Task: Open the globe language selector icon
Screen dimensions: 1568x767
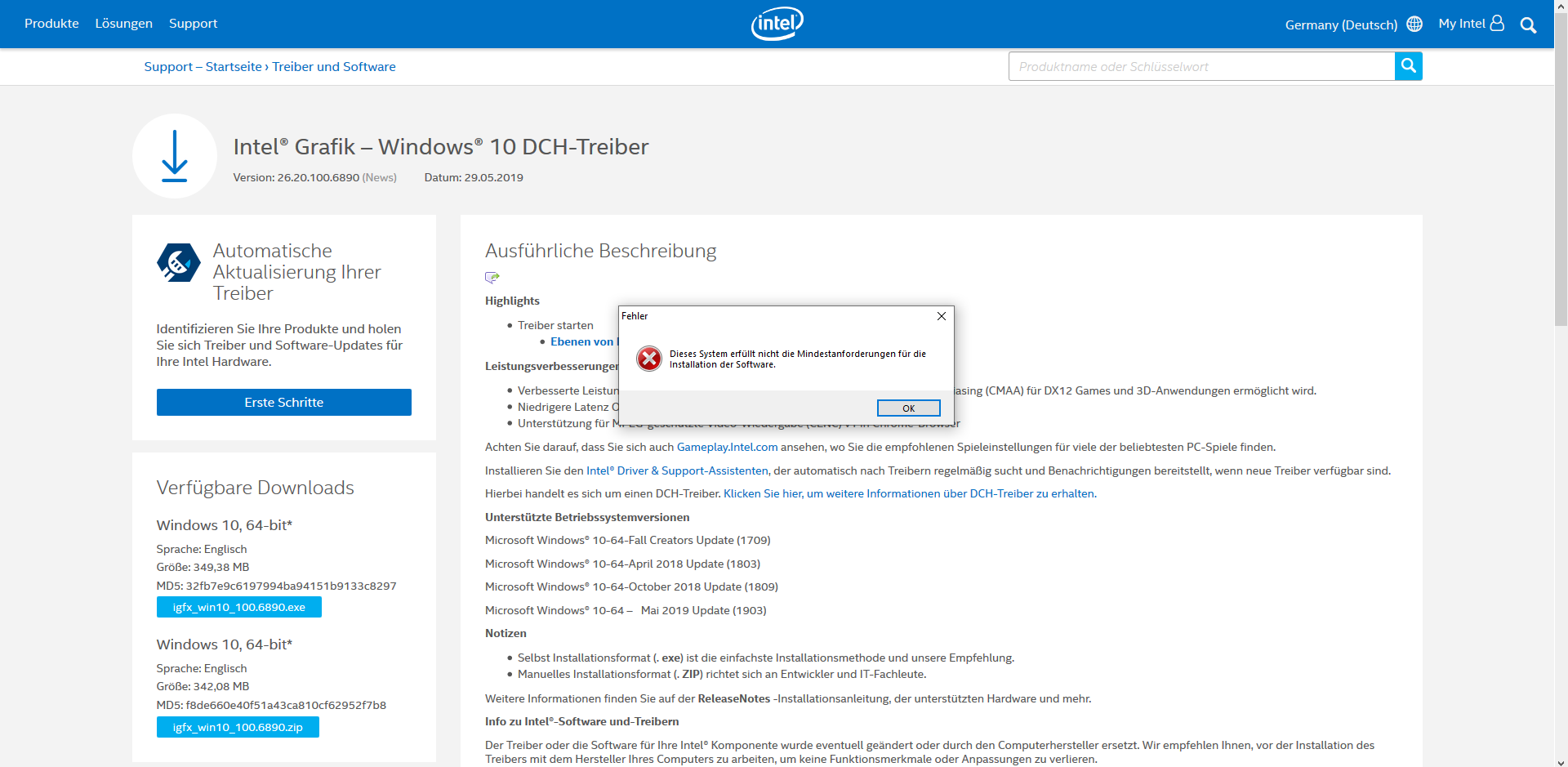Action: tap(1414, 25)
